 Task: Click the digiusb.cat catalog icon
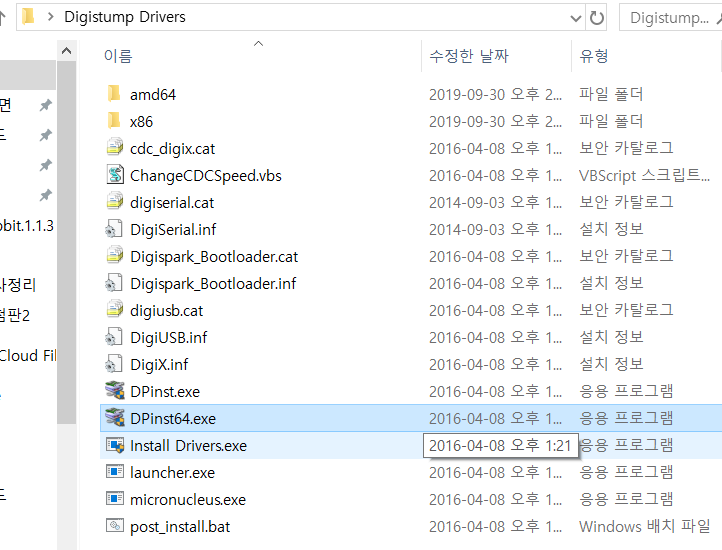click(114, 310)
